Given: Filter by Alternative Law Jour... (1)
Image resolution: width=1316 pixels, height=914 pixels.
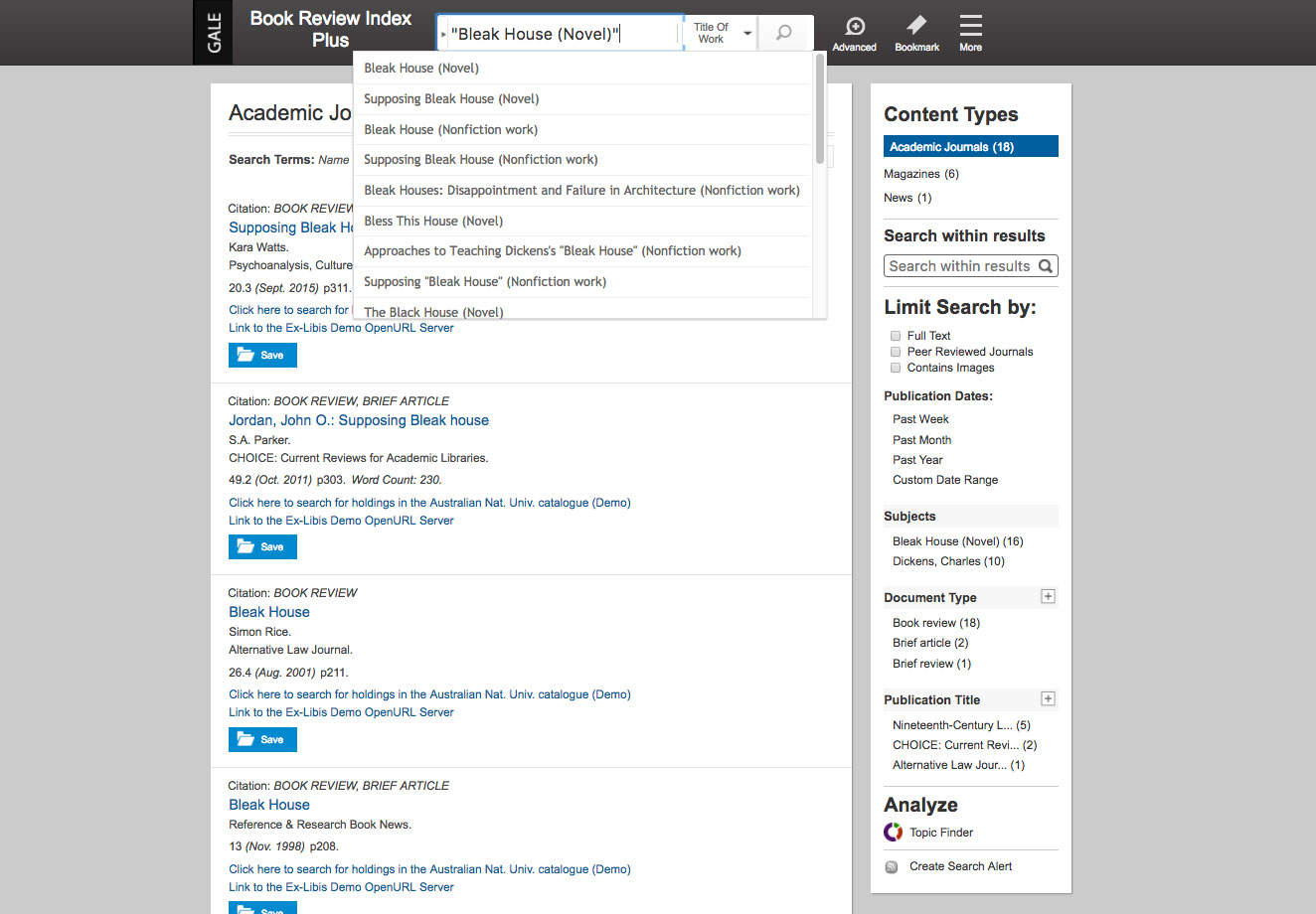Looking at the screenshot, I should pos(958,765).
